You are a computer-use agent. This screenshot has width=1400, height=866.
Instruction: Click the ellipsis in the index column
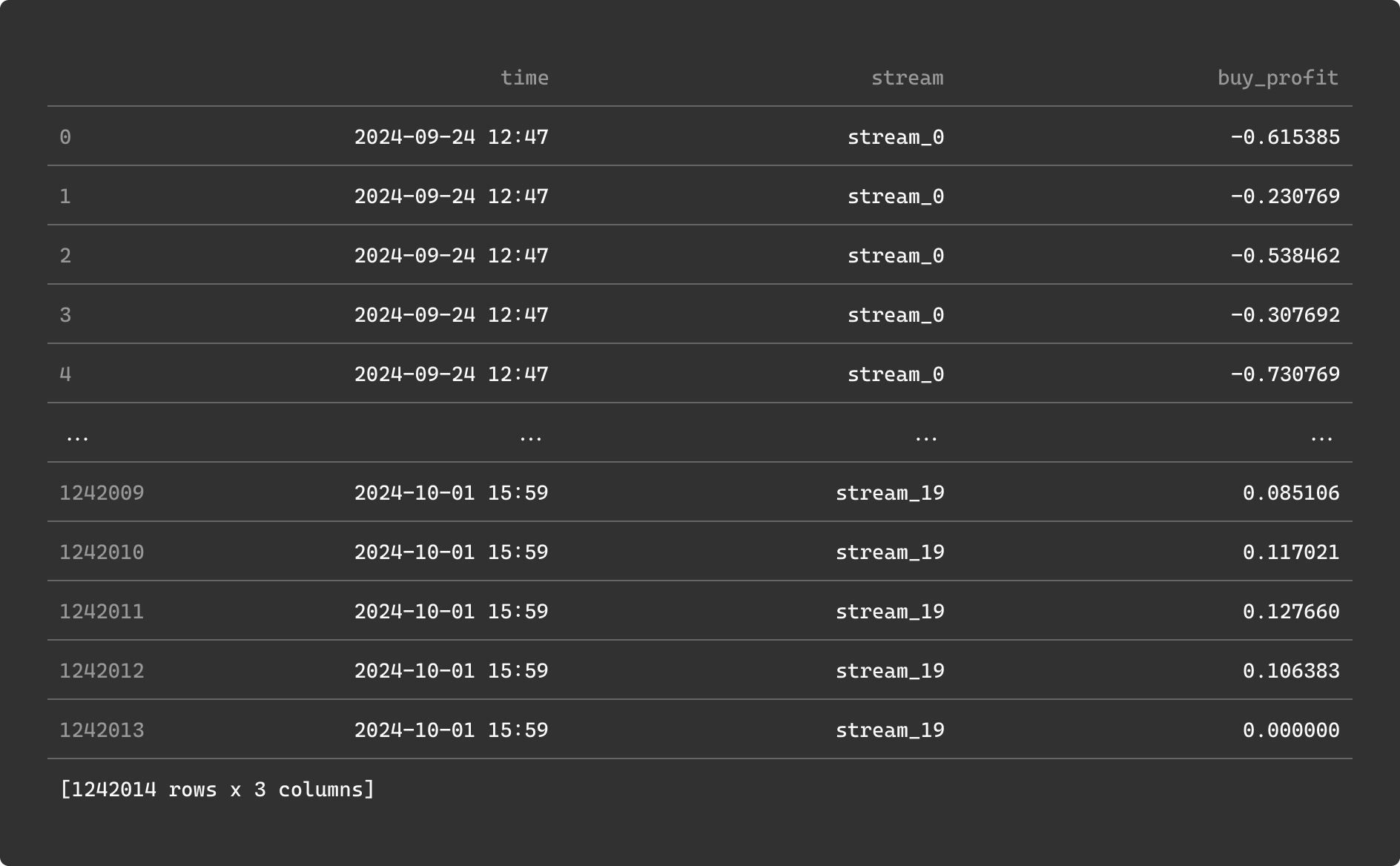(77, 437)
